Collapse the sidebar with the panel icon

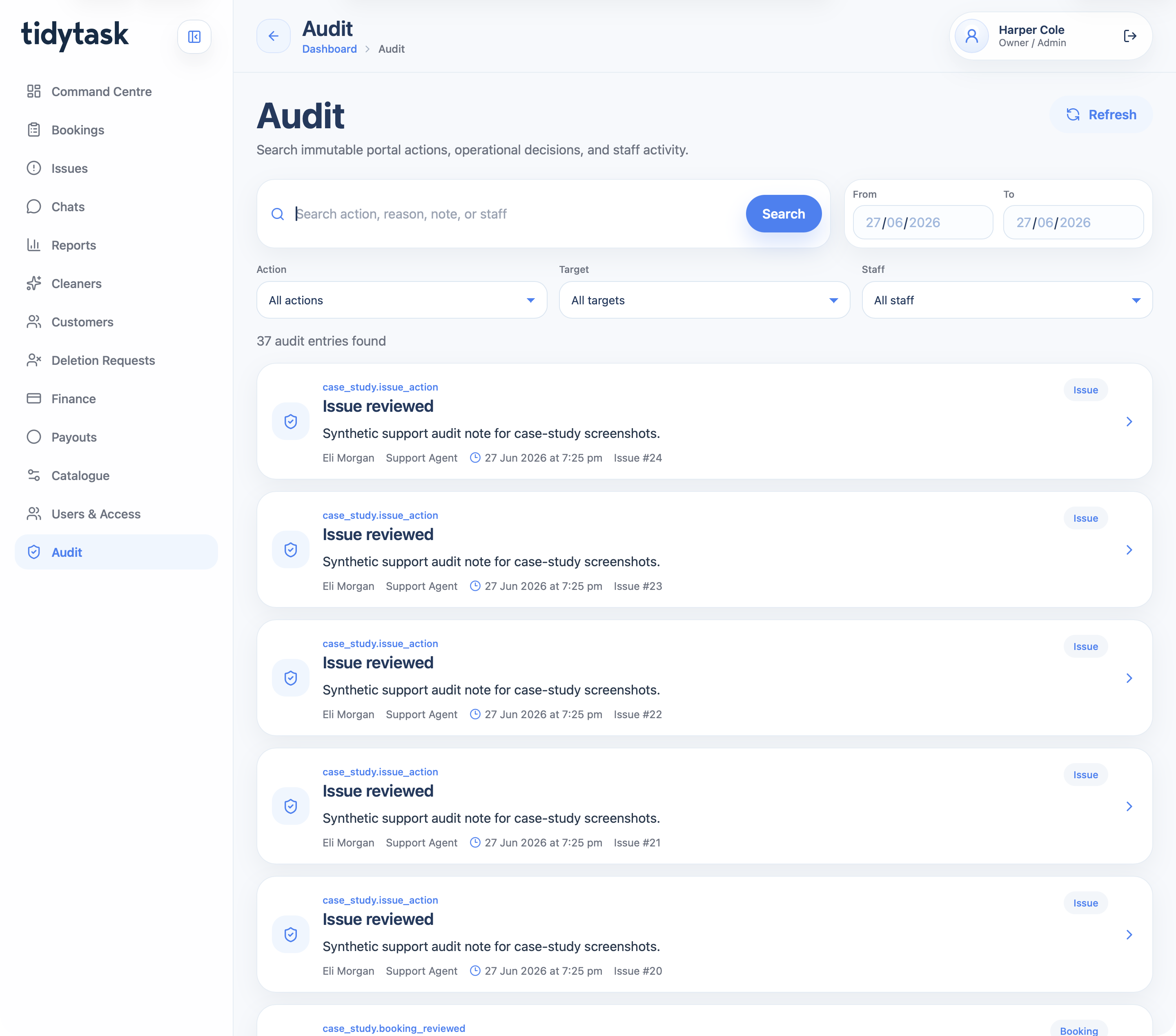194,37
